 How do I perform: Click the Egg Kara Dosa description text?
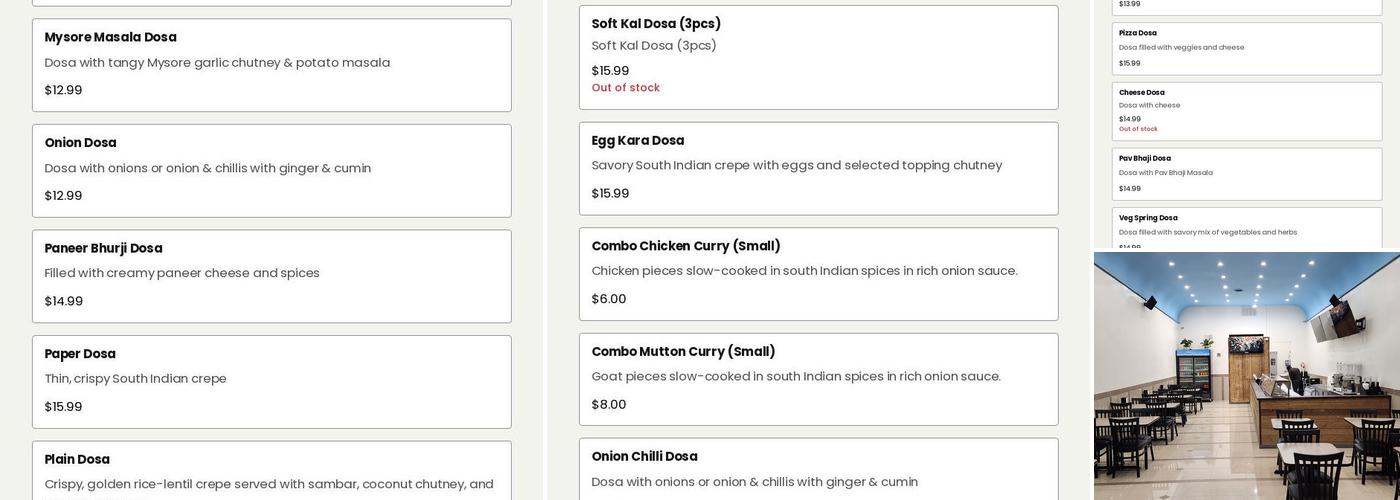(796, 165)
